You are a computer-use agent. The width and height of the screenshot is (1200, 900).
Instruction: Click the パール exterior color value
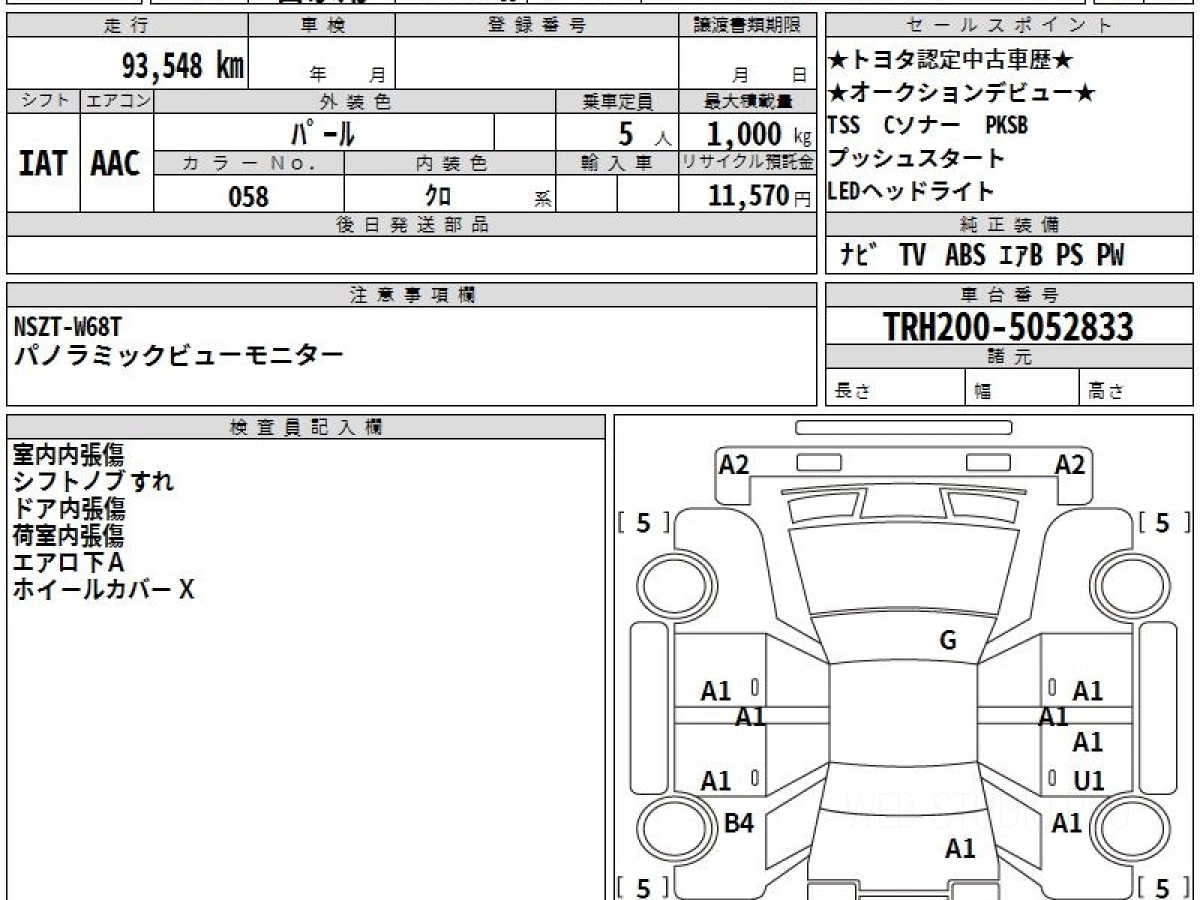click(x=323, y=132)
